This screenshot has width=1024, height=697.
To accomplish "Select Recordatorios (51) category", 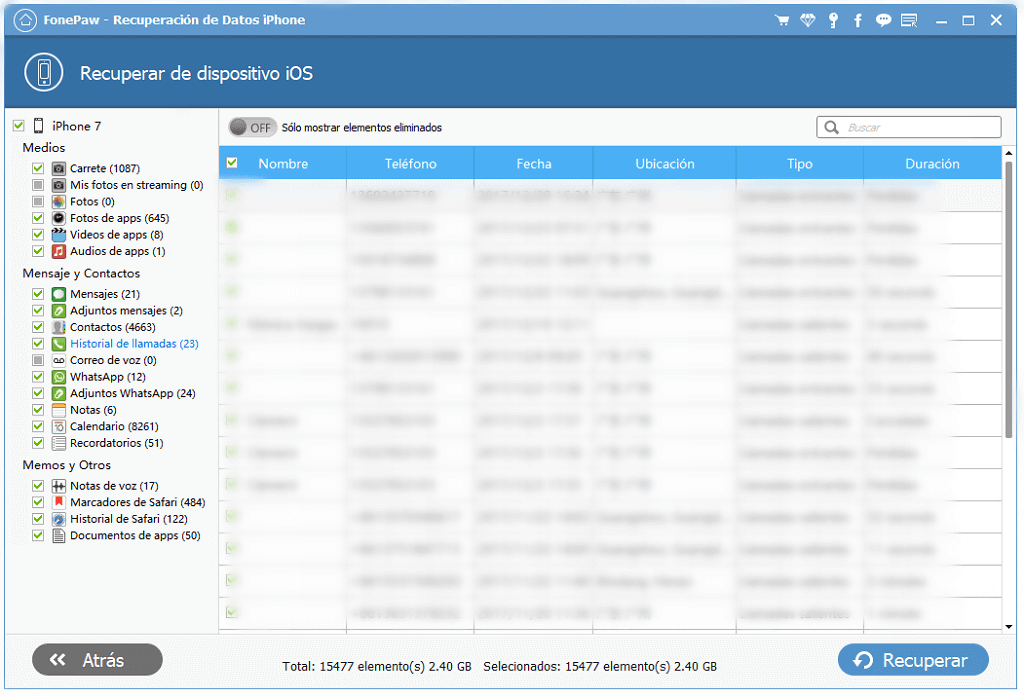I will [117, 443].
